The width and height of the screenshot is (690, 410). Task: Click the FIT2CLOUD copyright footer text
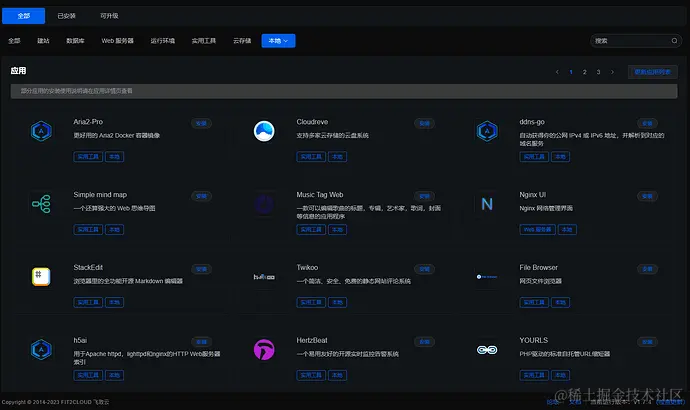(x=55, y=402)
